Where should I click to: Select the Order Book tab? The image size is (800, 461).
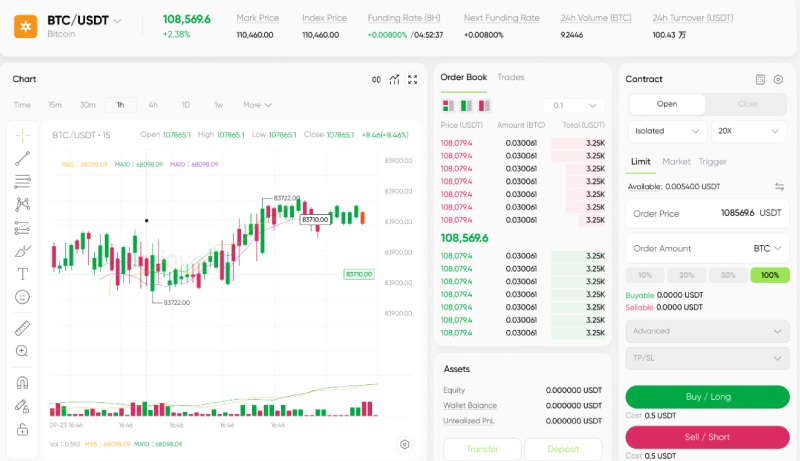tap(464, 77)
